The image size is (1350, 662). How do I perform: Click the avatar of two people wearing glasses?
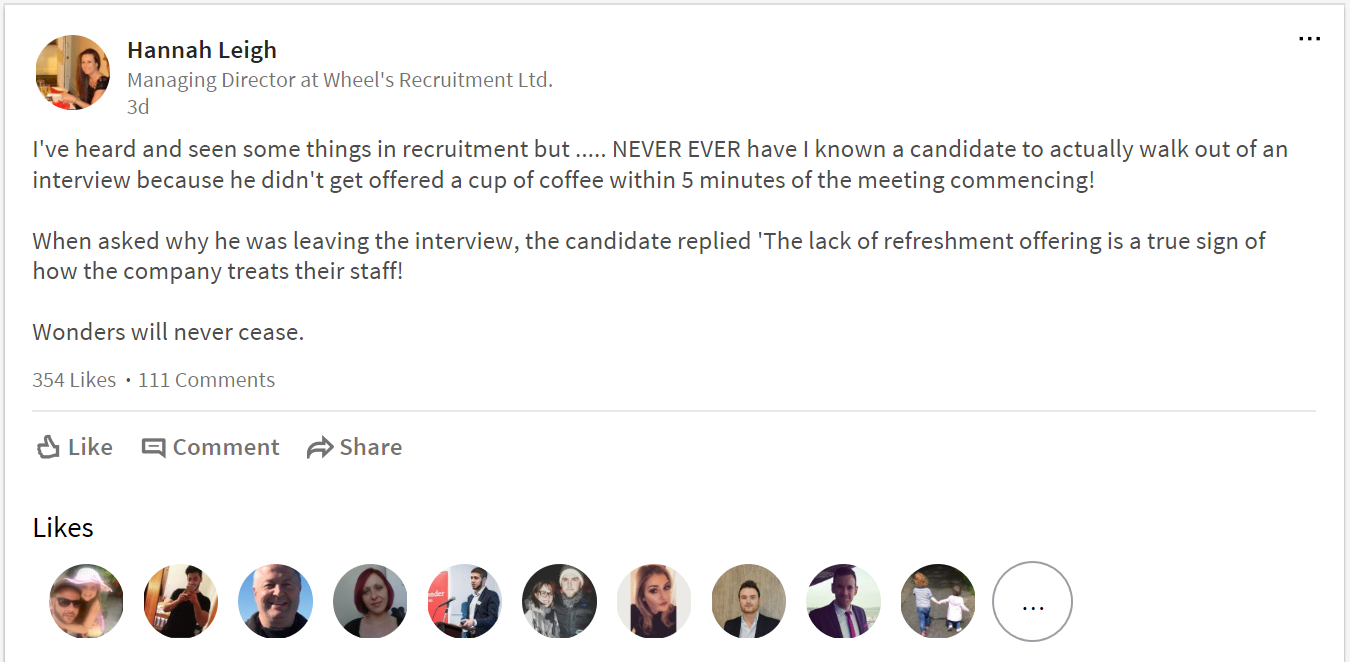click(560, 602)
